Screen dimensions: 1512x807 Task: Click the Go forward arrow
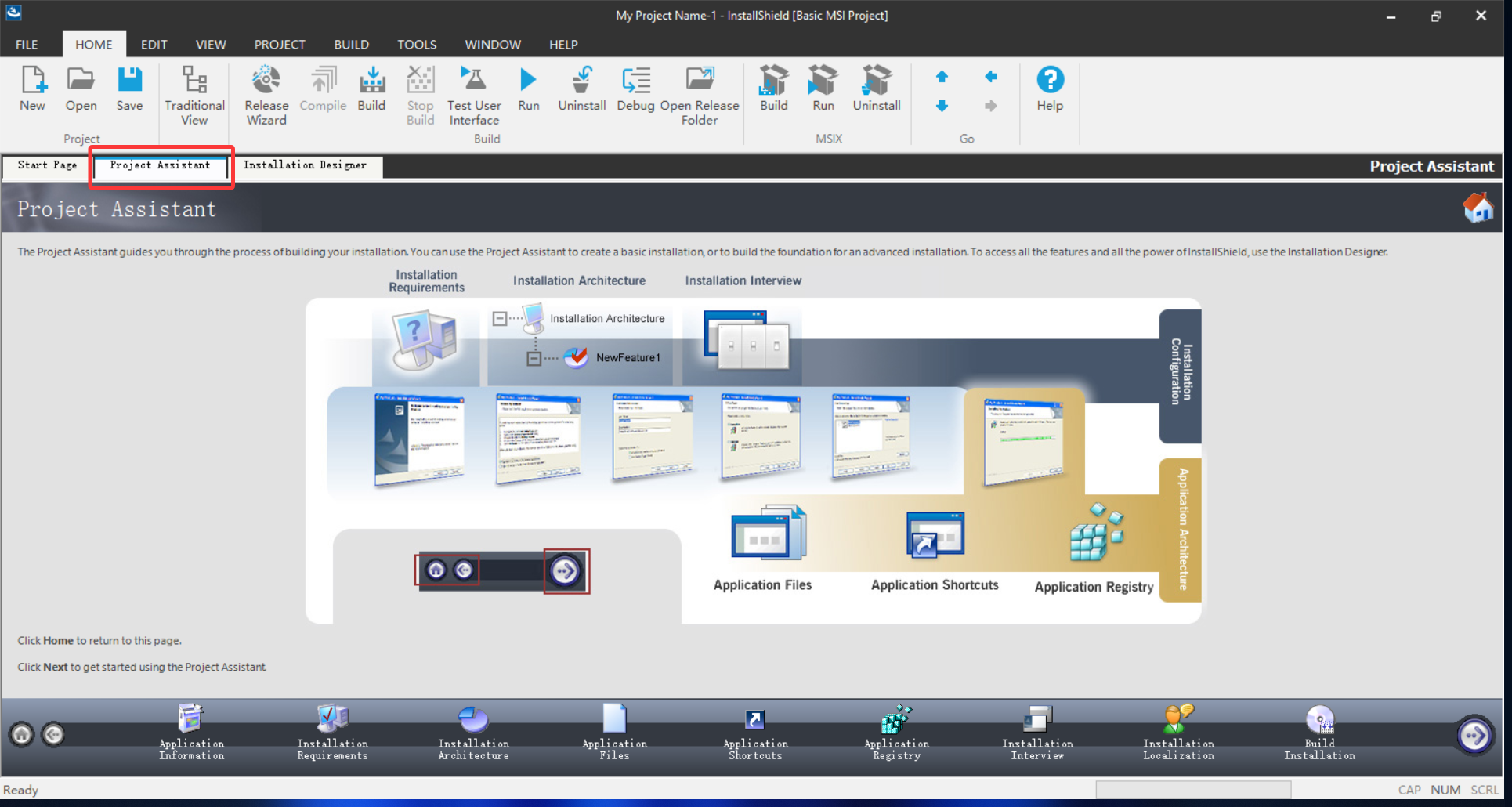point(991,106)
